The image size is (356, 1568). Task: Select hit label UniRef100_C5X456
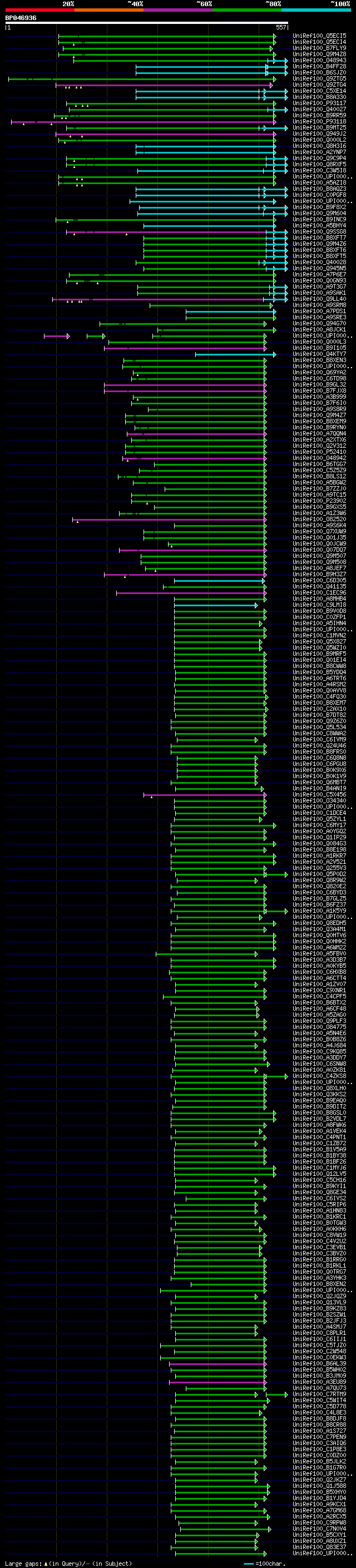coord(319,794)
